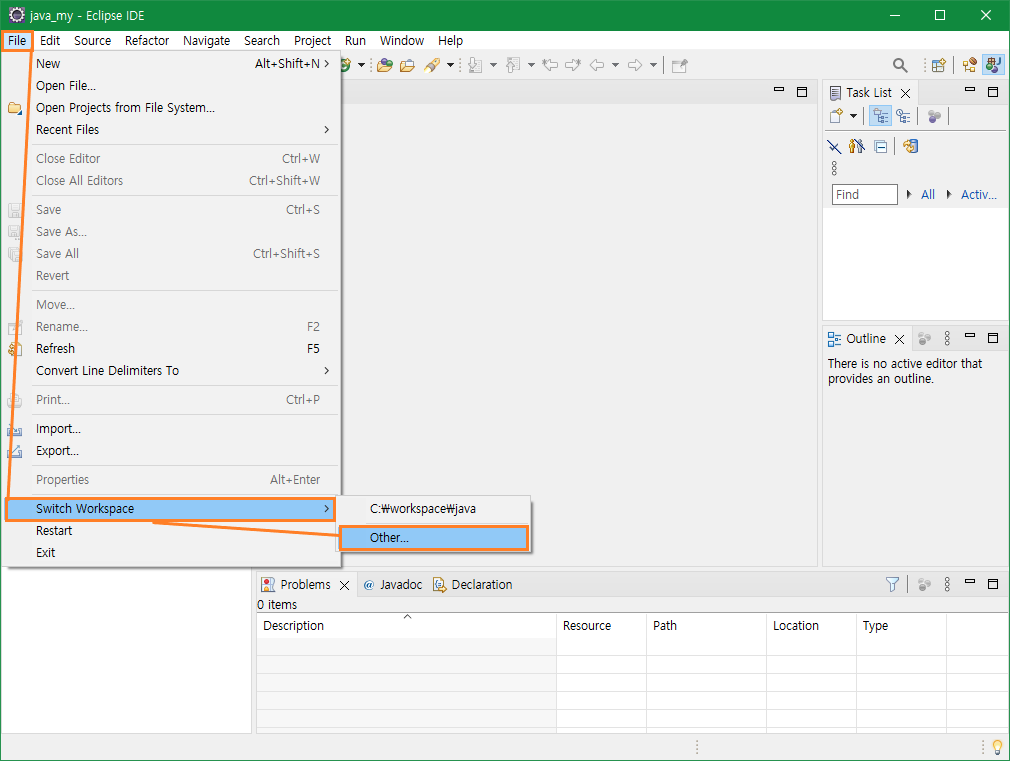
Task: Click the Search pen/flashlight toolbar icon
Action: pyautogui.click(x=432, y=65)
